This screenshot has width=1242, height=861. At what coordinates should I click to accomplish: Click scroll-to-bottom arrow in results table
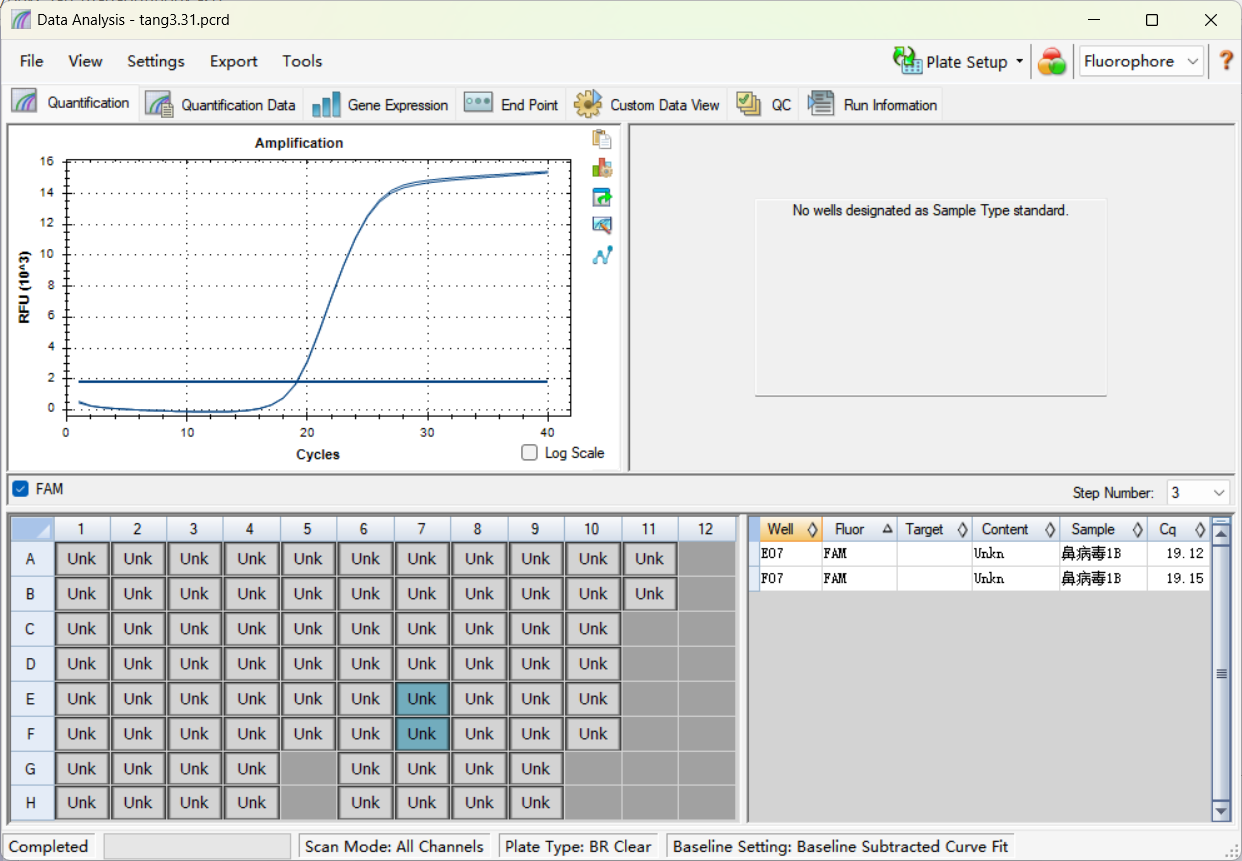[1221, 809]
